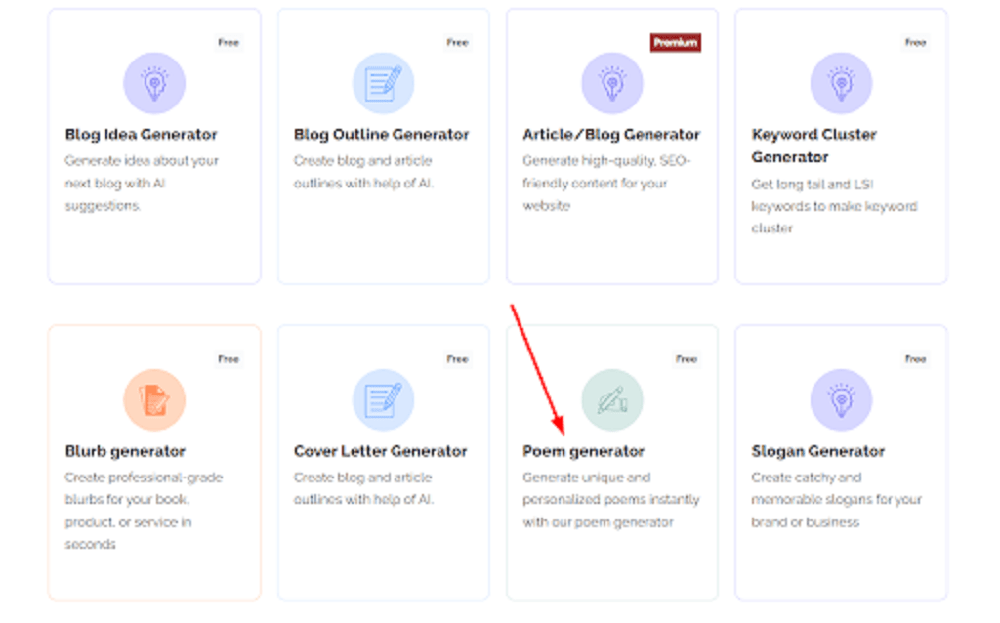Click the orange Blurb generator icon
Image resolution: width=1000 pixels, height=623 pixels.
click(154, 400)
